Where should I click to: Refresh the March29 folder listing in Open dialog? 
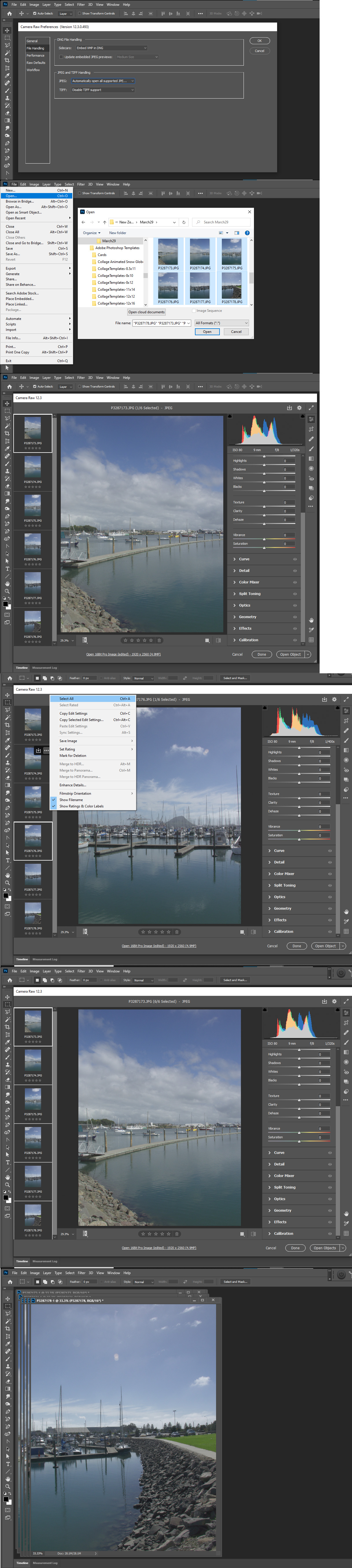[184, 222]
